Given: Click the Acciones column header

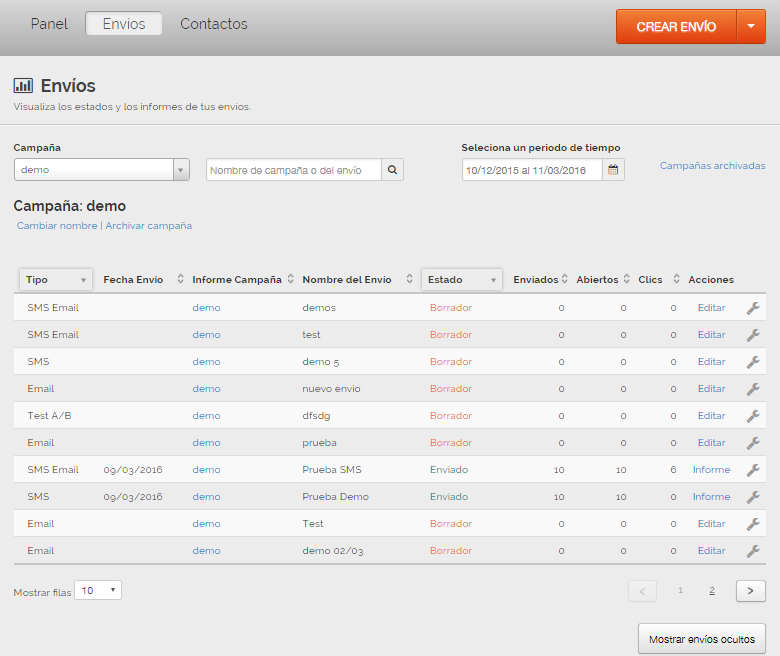Looking at the screenshot, I should [x=711, y=280].
